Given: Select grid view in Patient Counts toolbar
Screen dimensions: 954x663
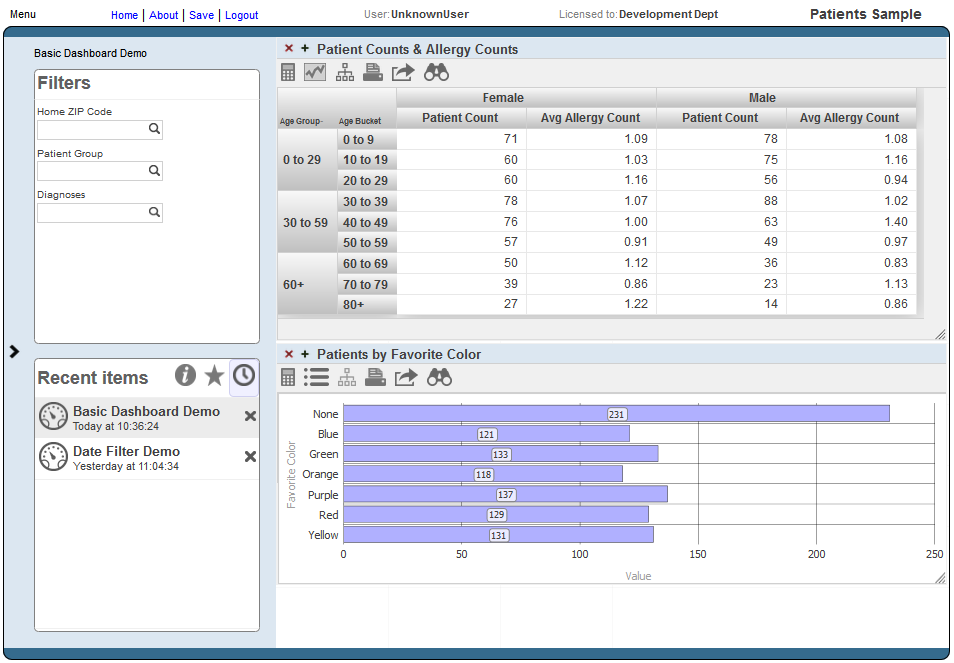Looking at the screenshot, I should click(288, 72).
